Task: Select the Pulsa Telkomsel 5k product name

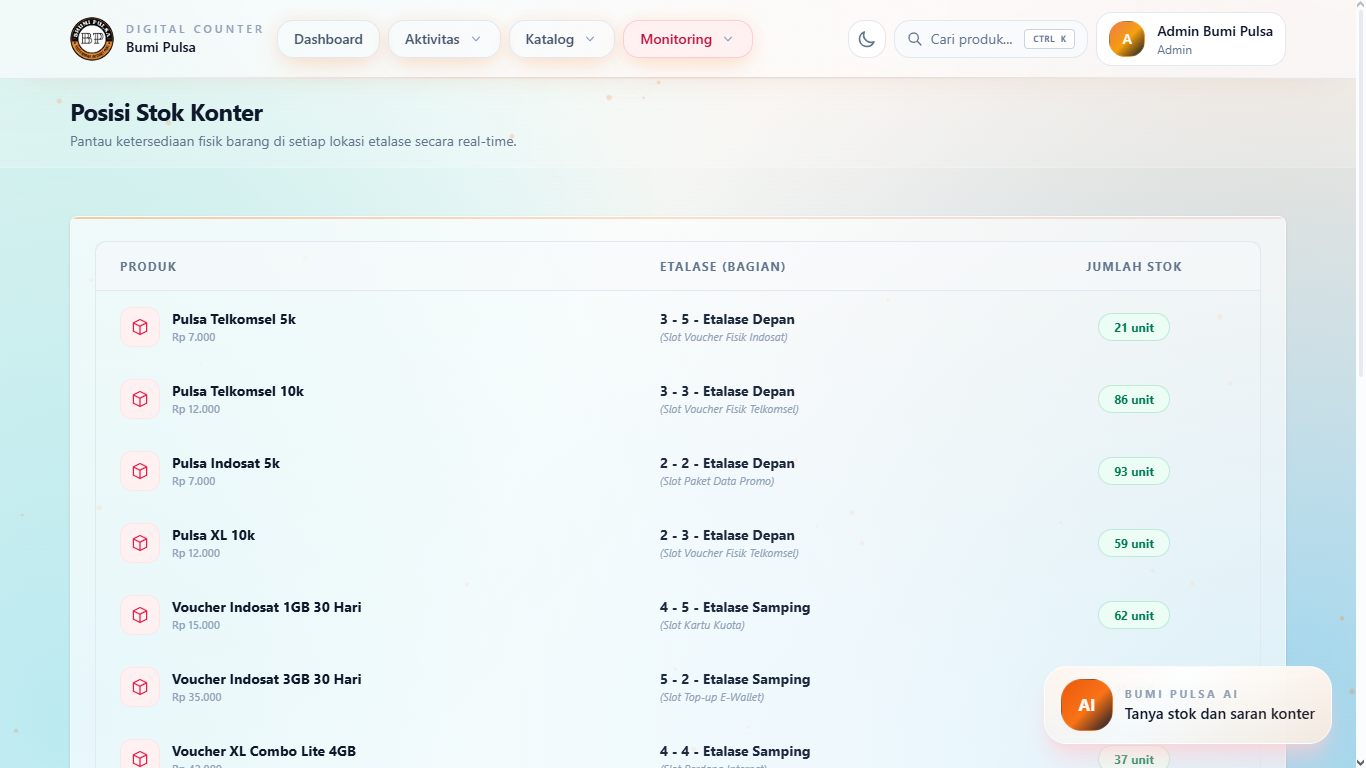Action: (234, 319)
